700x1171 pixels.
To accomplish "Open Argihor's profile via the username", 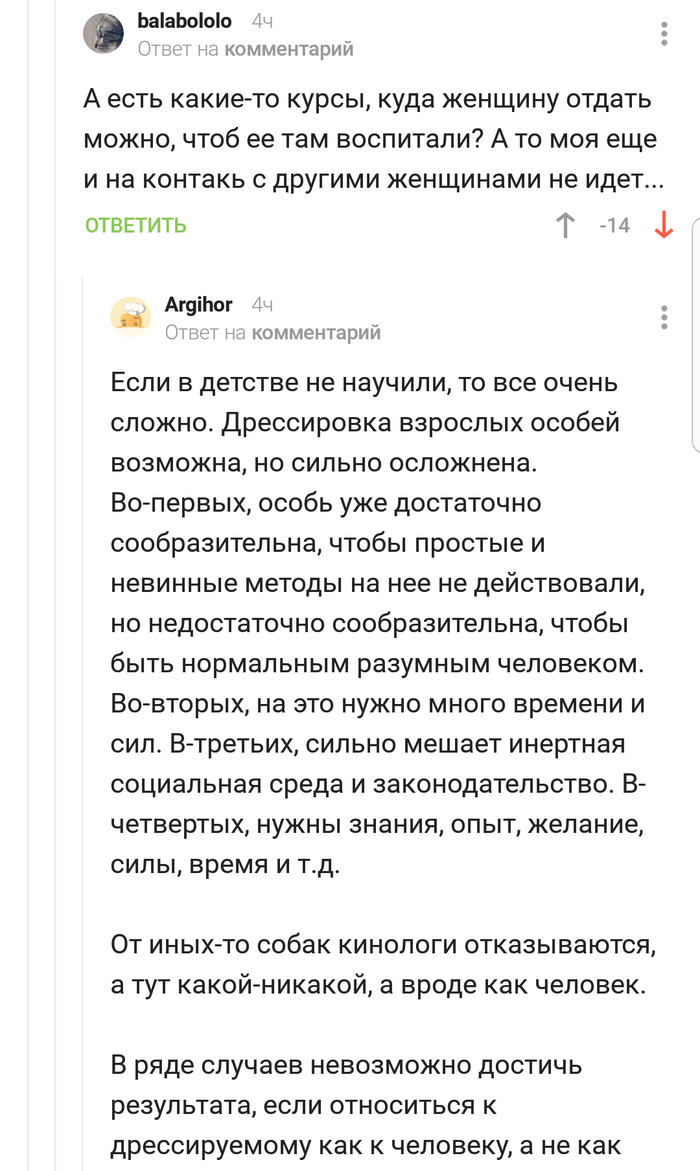I will point(198,304).
